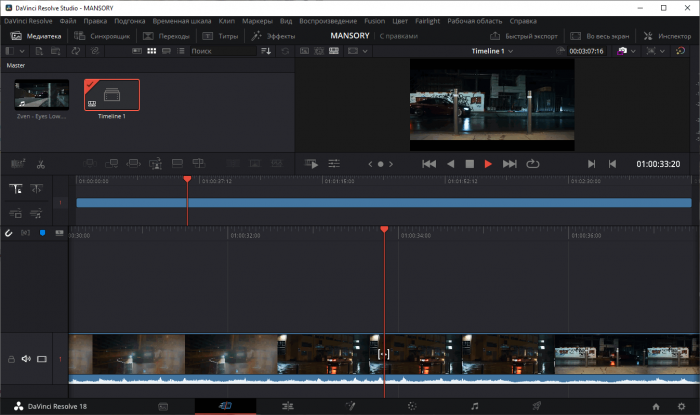Click the Relink Media chain icon
The height and width of the screenshot is (415, 700).
tap(95, 51)
